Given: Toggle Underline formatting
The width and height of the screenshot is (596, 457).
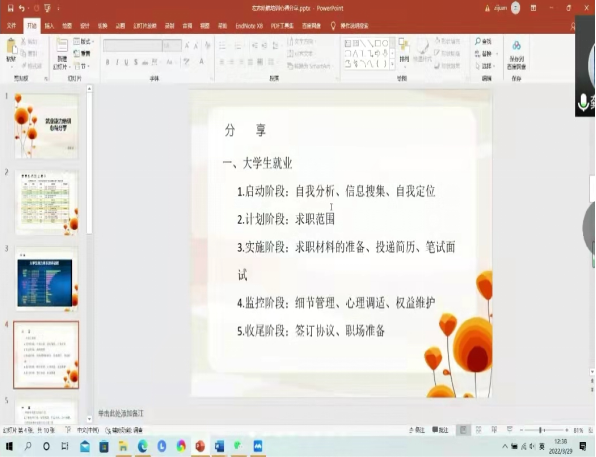Looking at the screenshot, I should [x=126, y=62].
